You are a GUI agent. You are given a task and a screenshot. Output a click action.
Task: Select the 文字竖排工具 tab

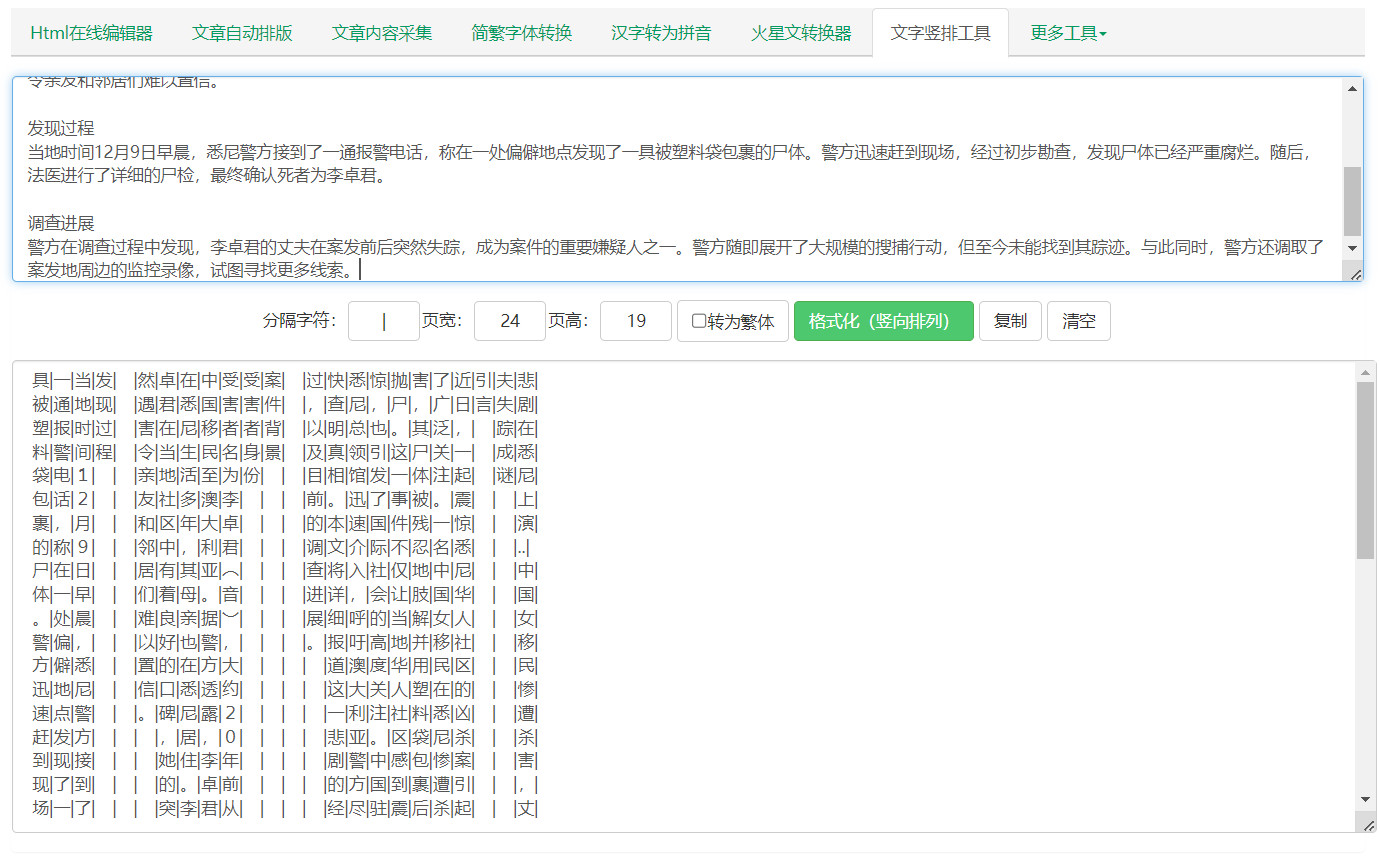[940, 32]
